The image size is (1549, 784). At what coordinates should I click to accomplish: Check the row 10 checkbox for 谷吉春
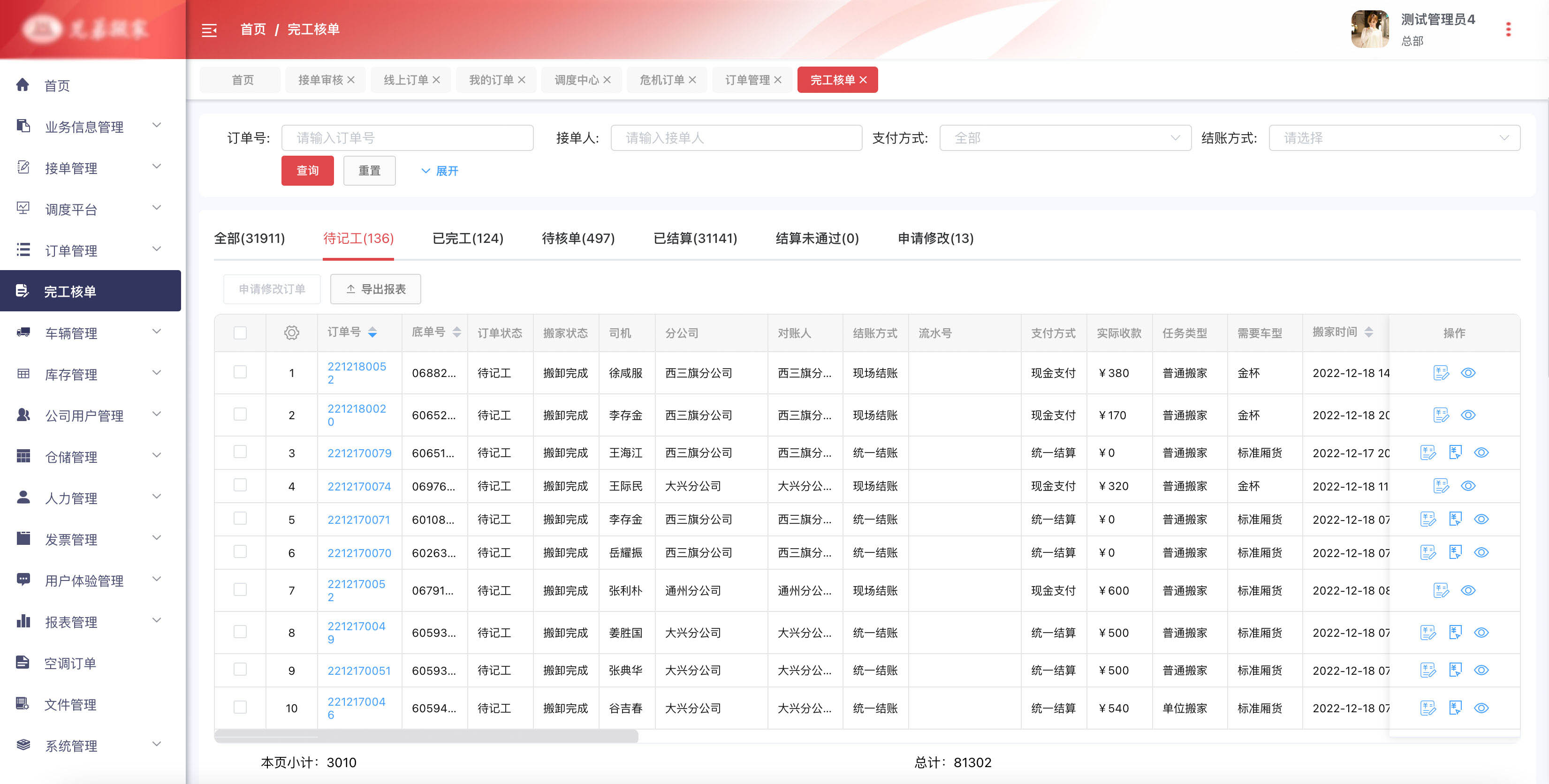point(240,707)
